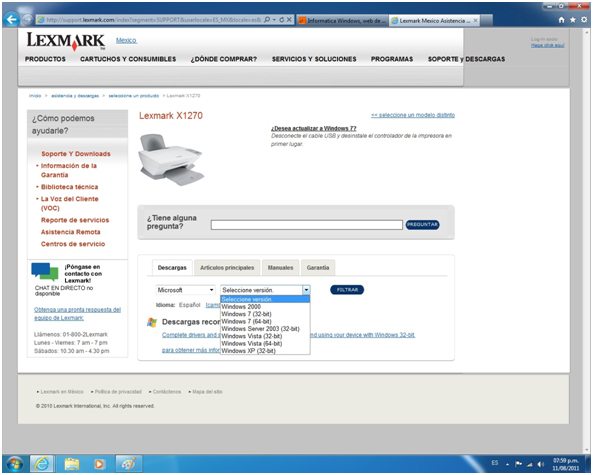This screenshot has height=475, width=593.
Task: Open Centros de servicio link
Action: [73, 244]
